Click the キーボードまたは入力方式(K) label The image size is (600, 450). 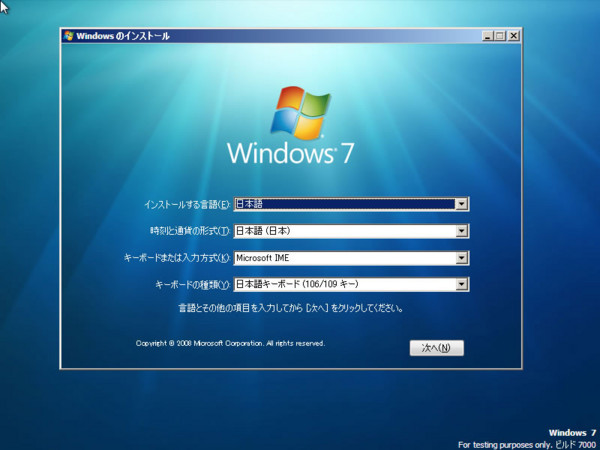coord(177,258)
